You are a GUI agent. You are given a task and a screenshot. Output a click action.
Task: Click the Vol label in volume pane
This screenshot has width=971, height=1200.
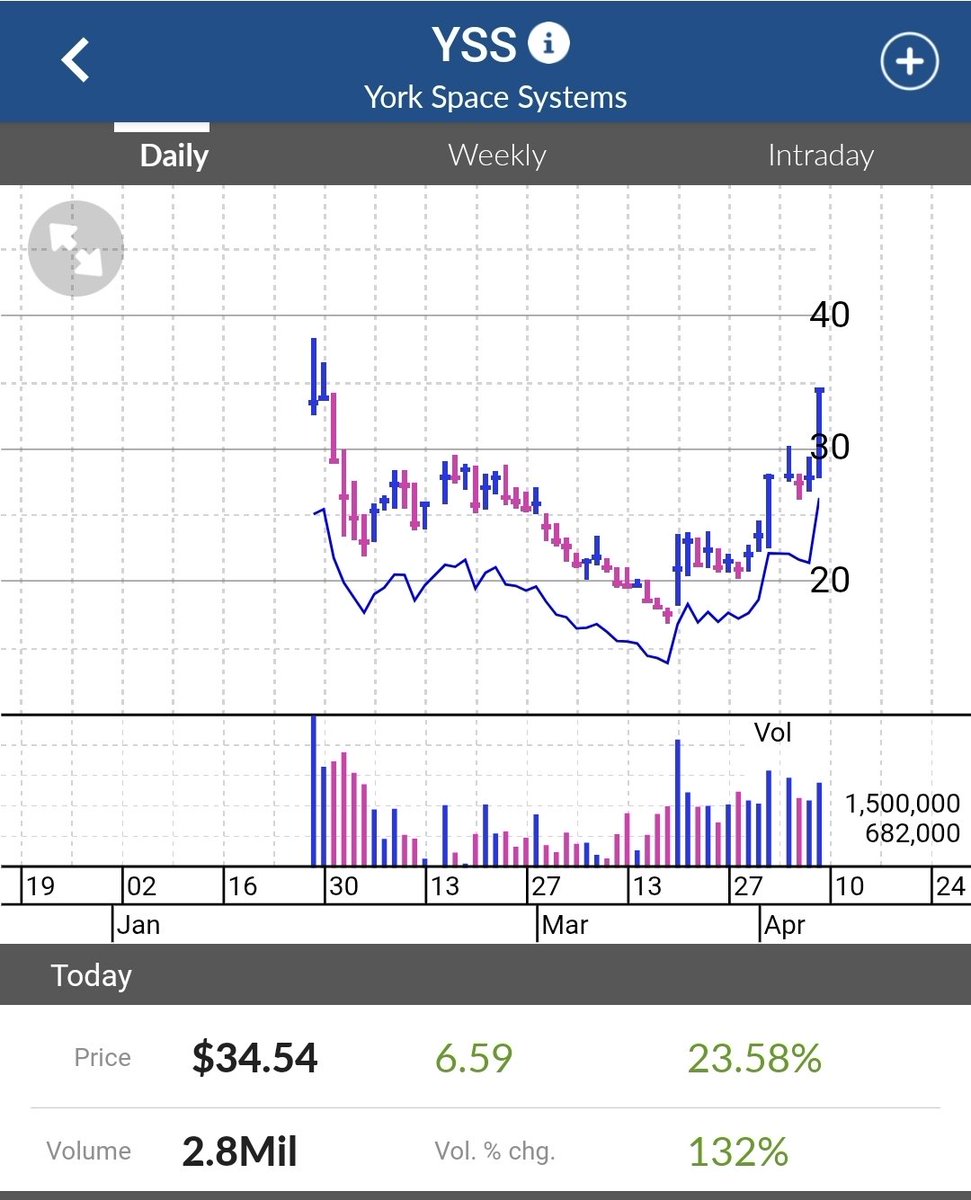pyautogui.click(x=773, y=733)
